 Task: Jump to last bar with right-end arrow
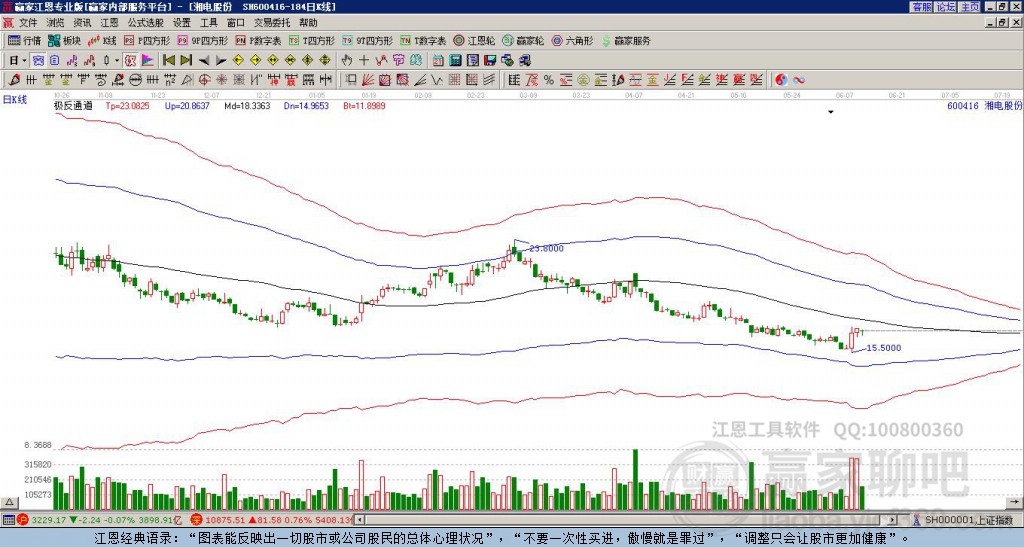186,61
